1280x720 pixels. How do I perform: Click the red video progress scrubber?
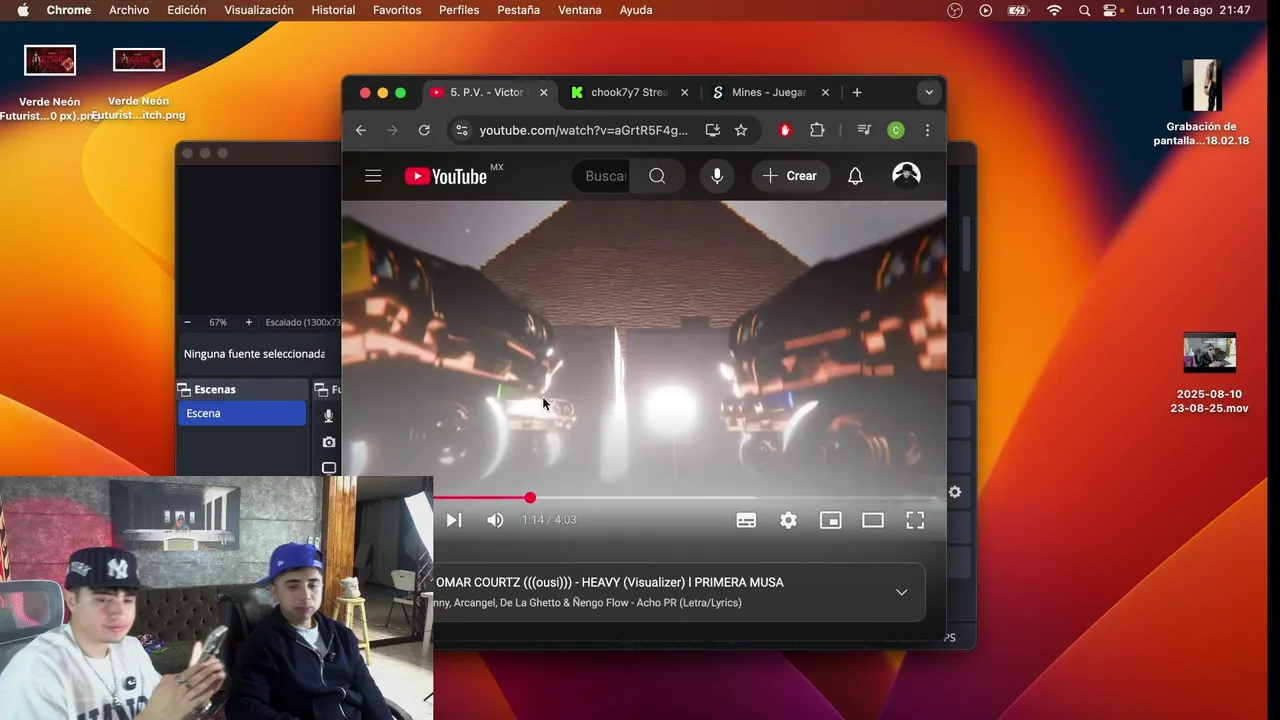pyautogui.click(x=530, y=498)
